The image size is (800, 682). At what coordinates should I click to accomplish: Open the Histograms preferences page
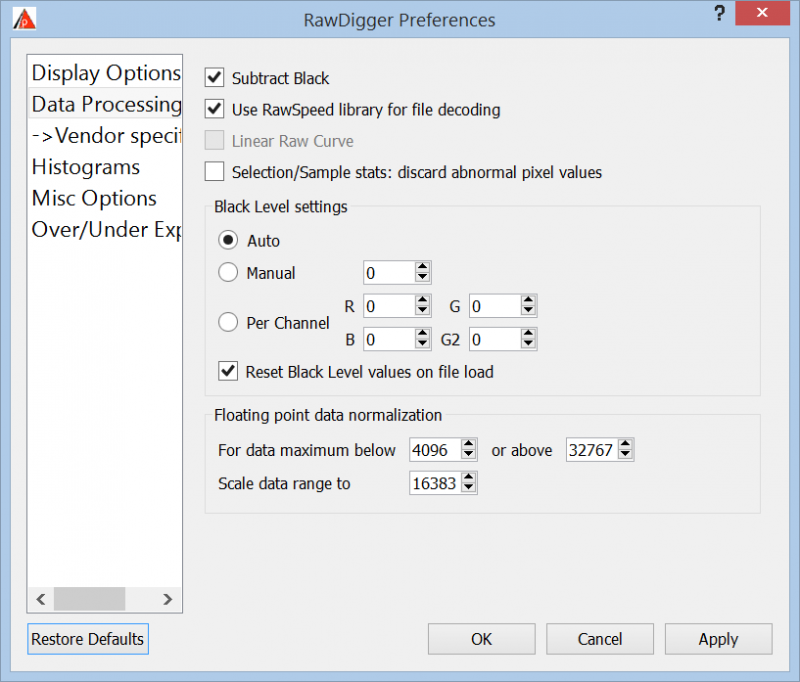click(x=106, y=167)
